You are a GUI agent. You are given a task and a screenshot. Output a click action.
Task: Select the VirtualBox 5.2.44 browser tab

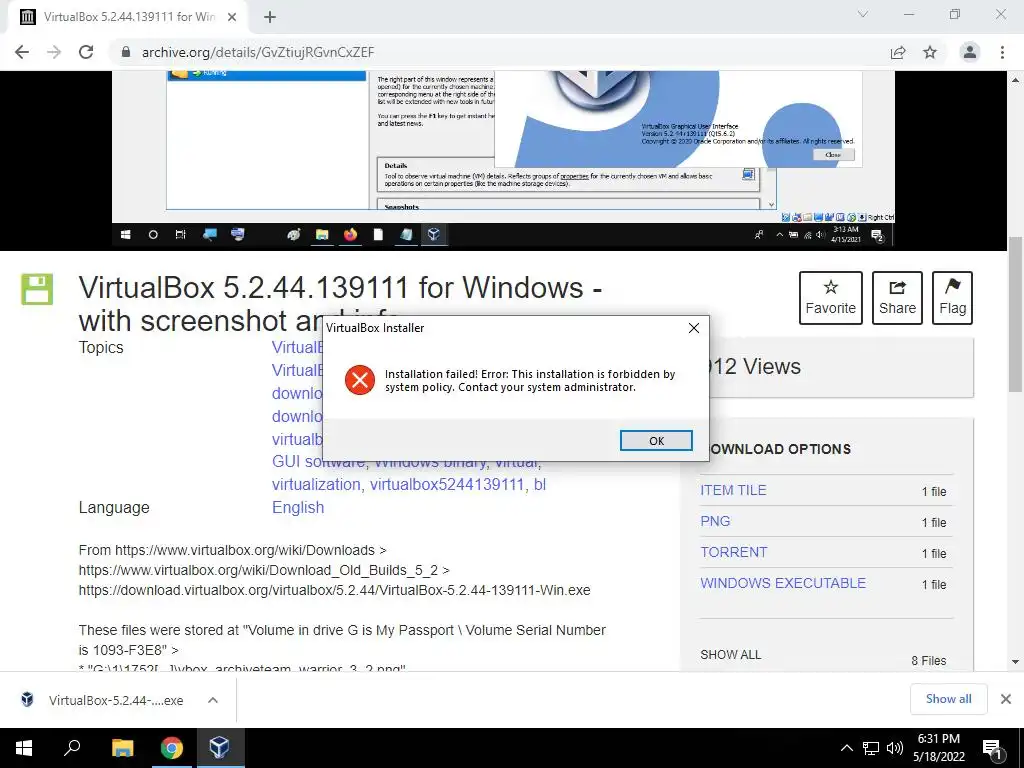(x=127, y=18)
